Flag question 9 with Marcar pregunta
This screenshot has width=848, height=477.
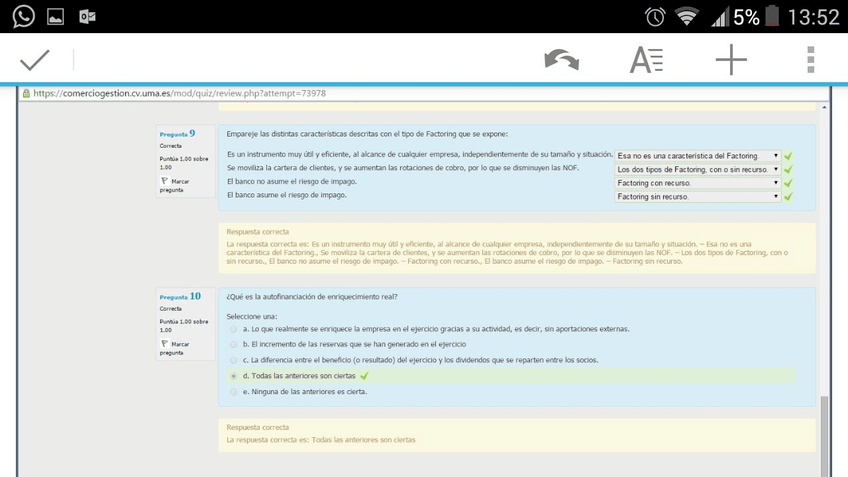(x=176, y=185)
